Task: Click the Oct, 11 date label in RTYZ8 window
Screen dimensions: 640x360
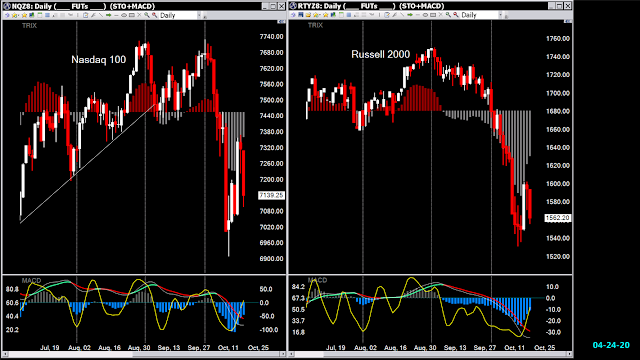Action: click(514, 348)
